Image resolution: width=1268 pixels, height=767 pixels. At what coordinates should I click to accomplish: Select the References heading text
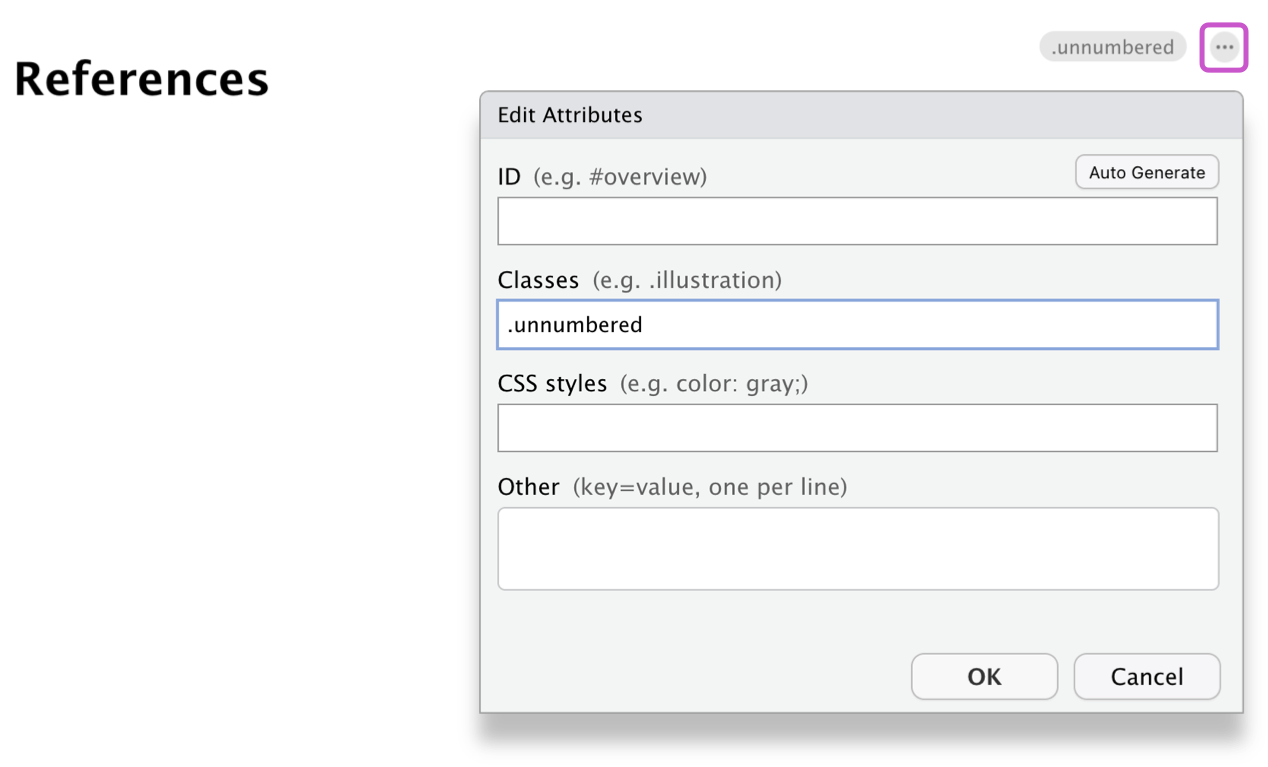coord(140,78)
